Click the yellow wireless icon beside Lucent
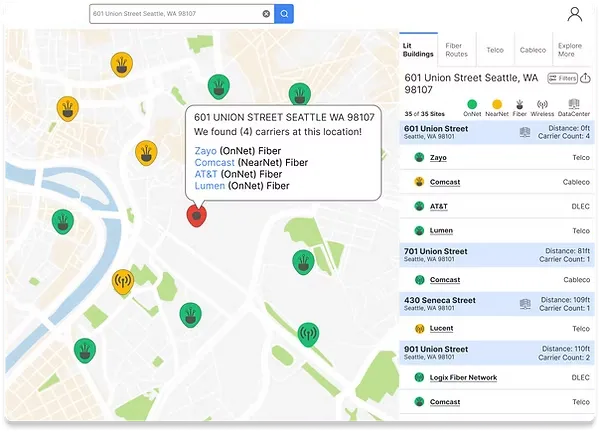This screenshot has height=432, width=600. point(419,328)
